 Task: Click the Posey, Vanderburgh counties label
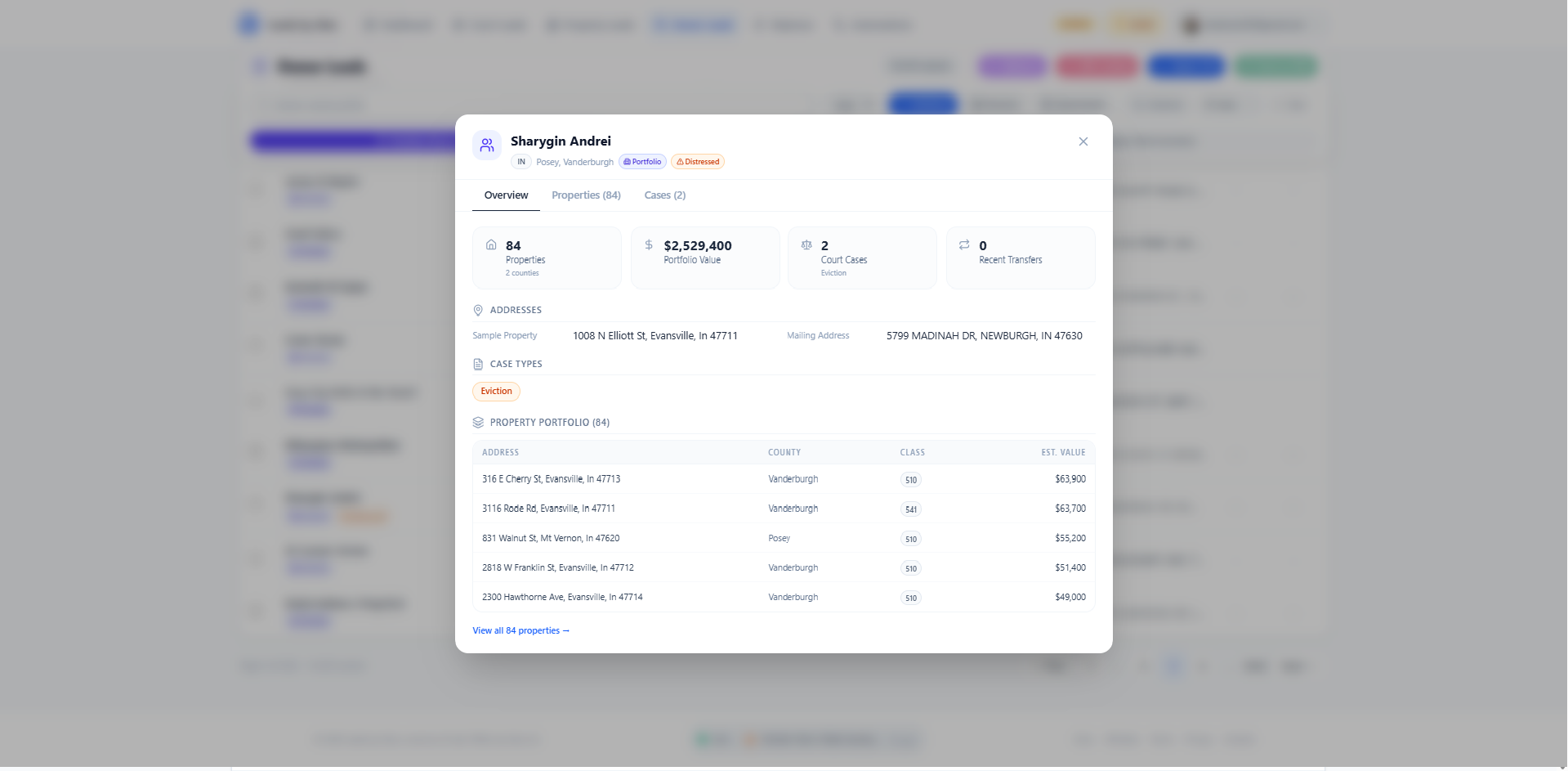click(x=574, y=162)
